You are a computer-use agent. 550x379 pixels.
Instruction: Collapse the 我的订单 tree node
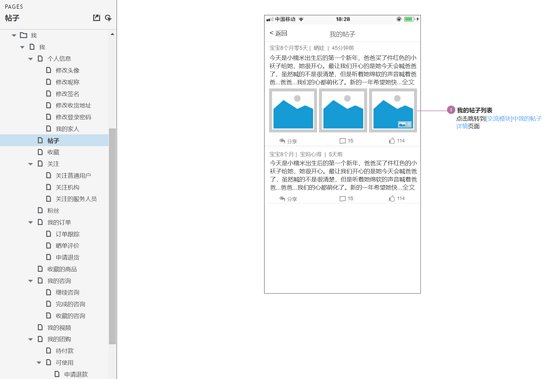(x=31, y=222)
